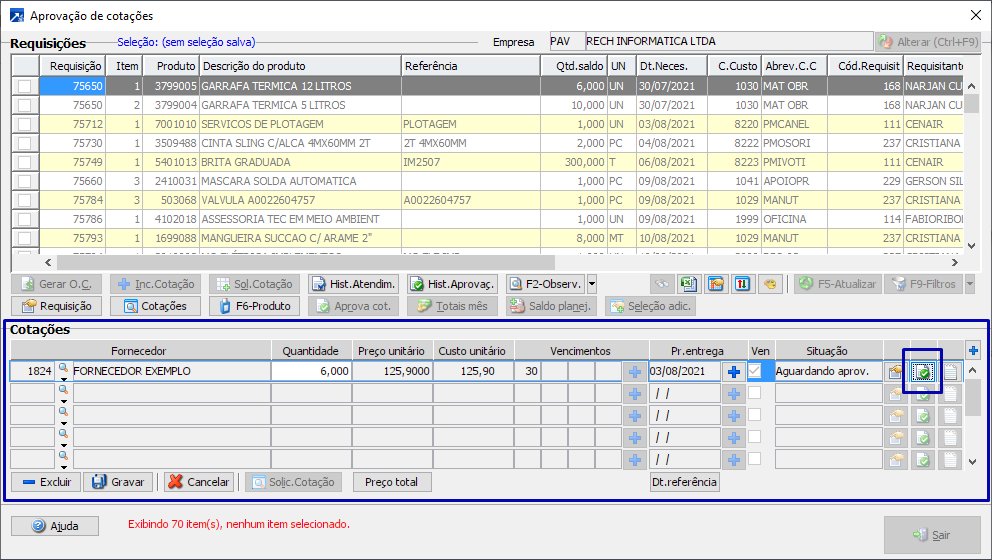Click the document notes icon in first quotation row
Viewport: 992px width, 560px height.
point(951,372)
